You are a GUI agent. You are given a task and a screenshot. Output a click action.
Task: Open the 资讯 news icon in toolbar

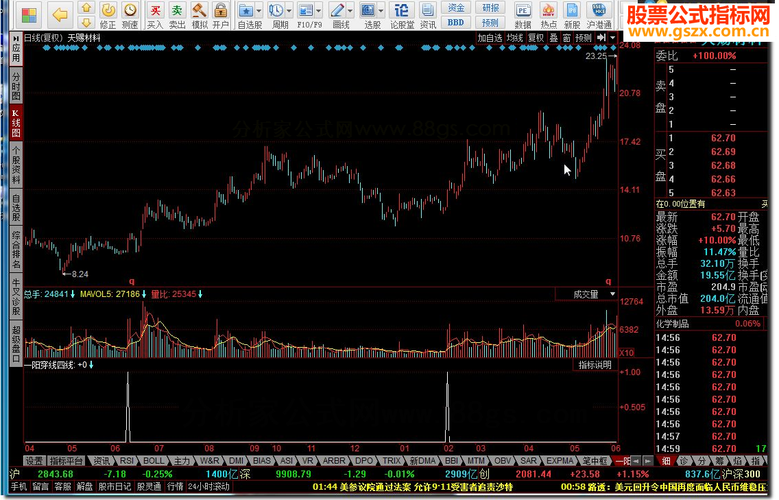click(427, 15)
